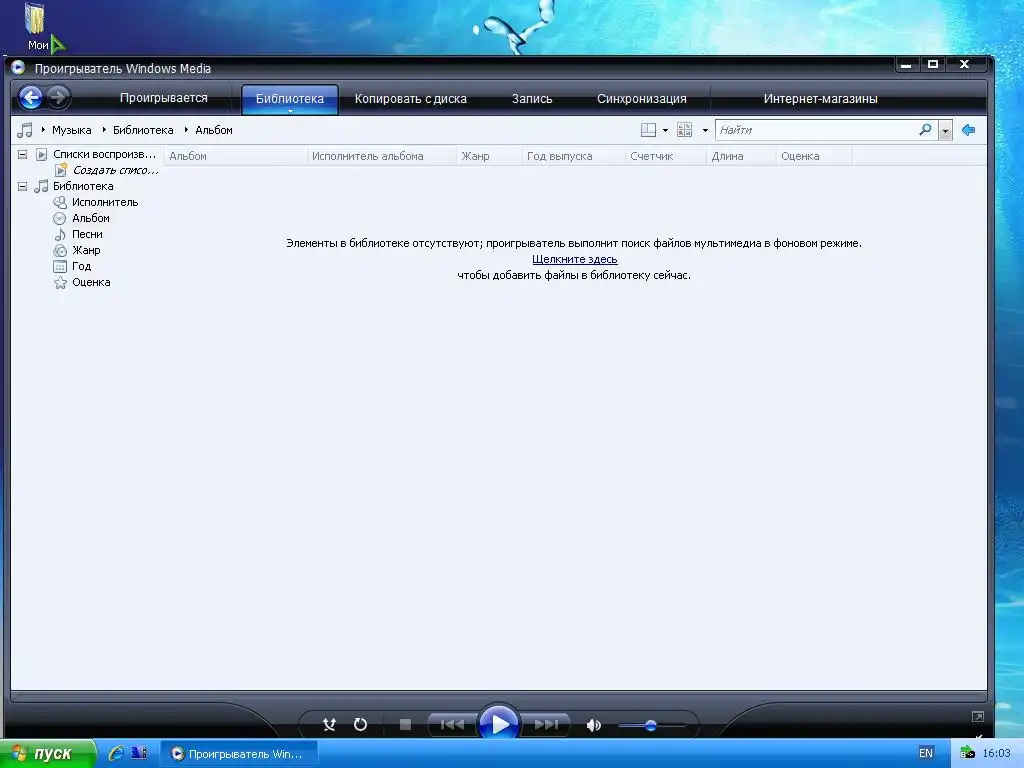Screen dimensions: 1024x768
Task: Open the пуск Start menu
Action: click(47, 754)
